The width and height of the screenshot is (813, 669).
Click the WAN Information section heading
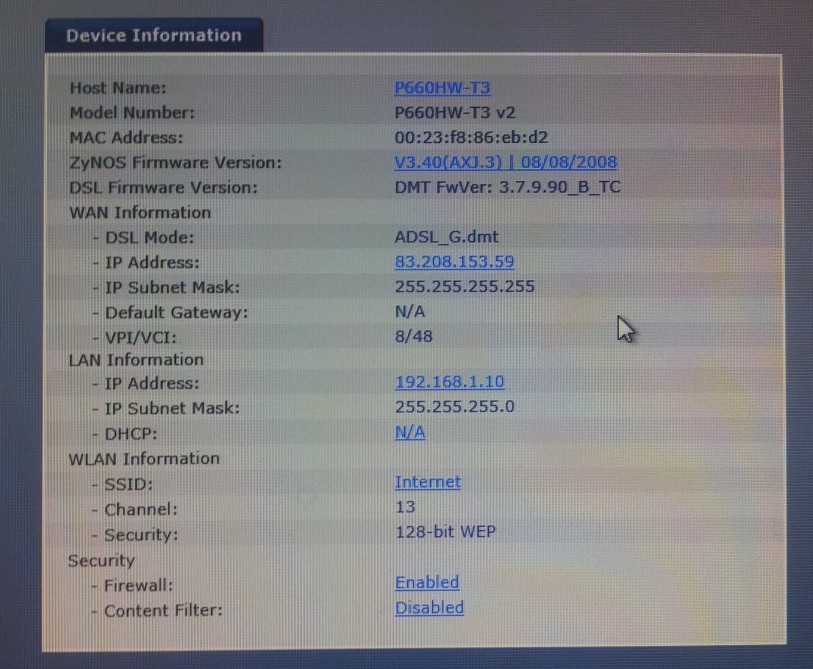(x=140, y=212)
